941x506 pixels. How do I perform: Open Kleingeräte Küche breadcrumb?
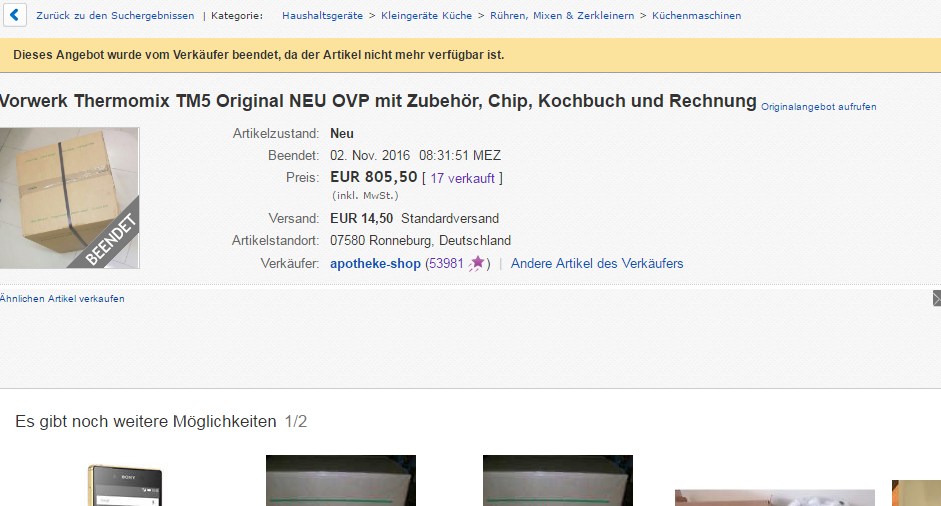tap(426, 16)
